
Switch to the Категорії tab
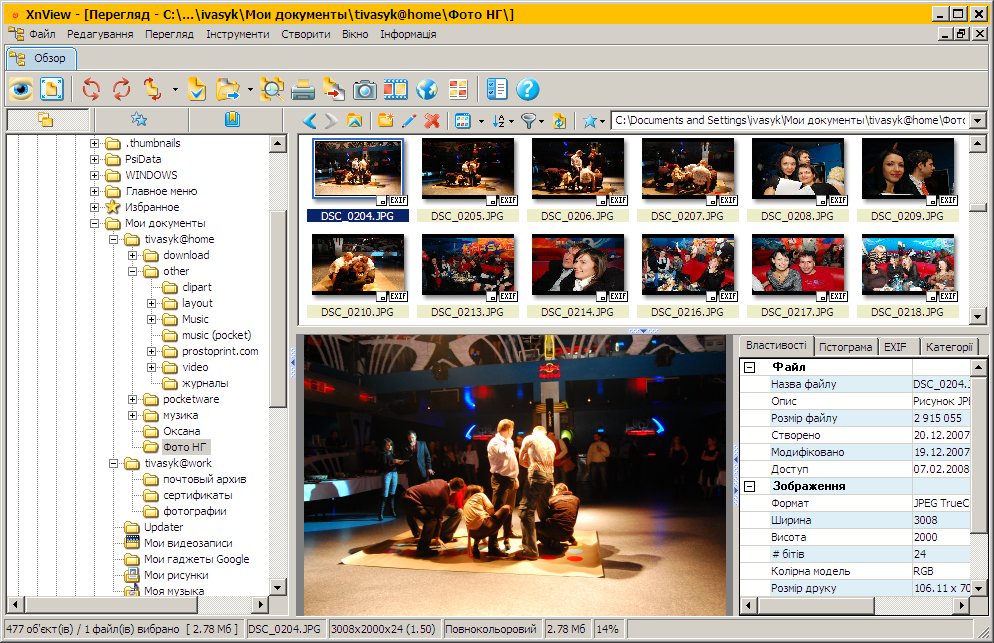click(948, 347)
